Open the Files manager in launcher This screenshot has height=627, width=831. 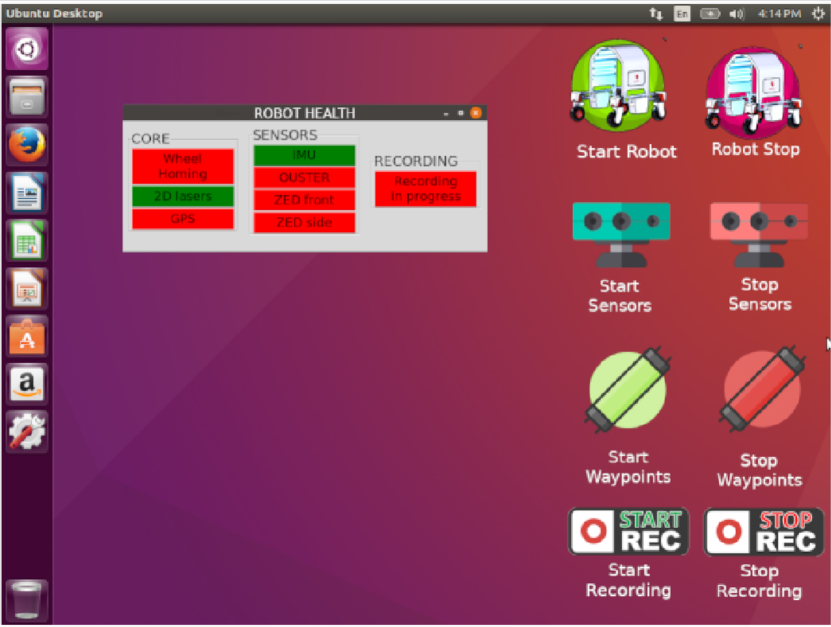pyautogui.click(x=27, y=97)
